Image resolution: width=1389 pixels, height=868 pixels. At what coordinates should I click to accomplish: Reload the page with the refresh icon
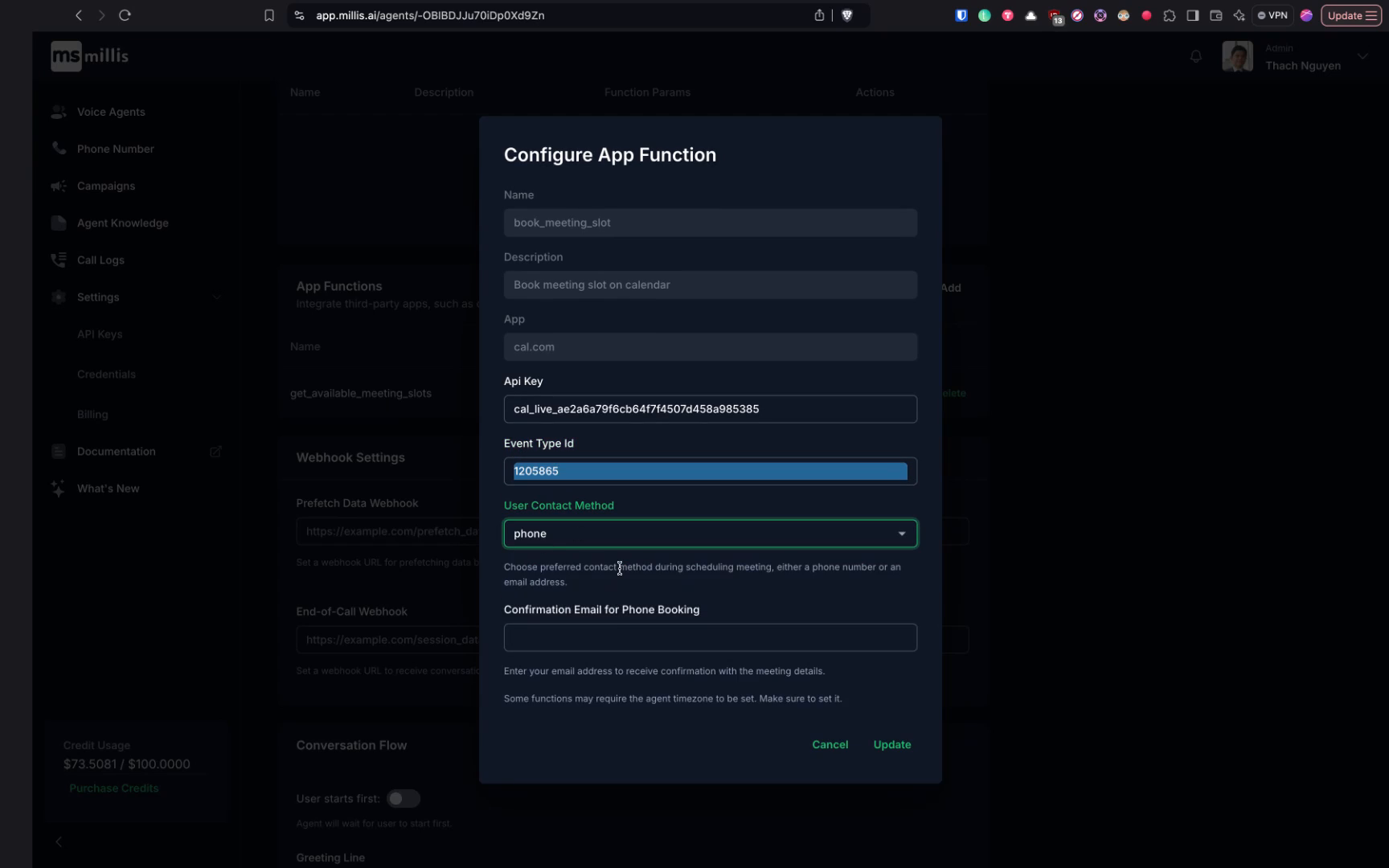click(125, 15)
